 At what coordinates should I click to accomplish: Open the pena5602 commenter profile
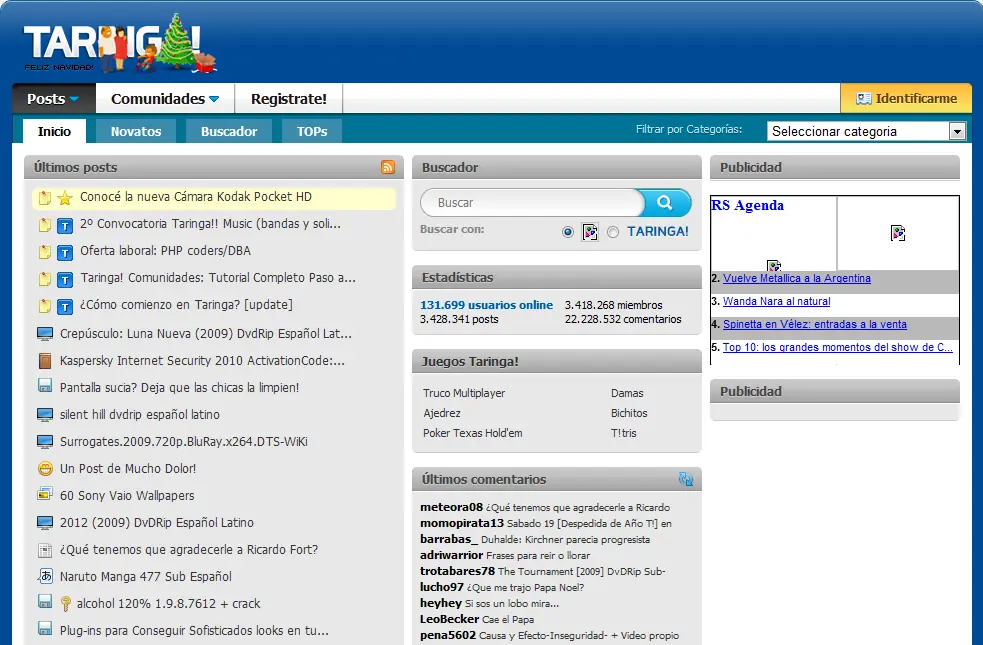coord(448,635)
